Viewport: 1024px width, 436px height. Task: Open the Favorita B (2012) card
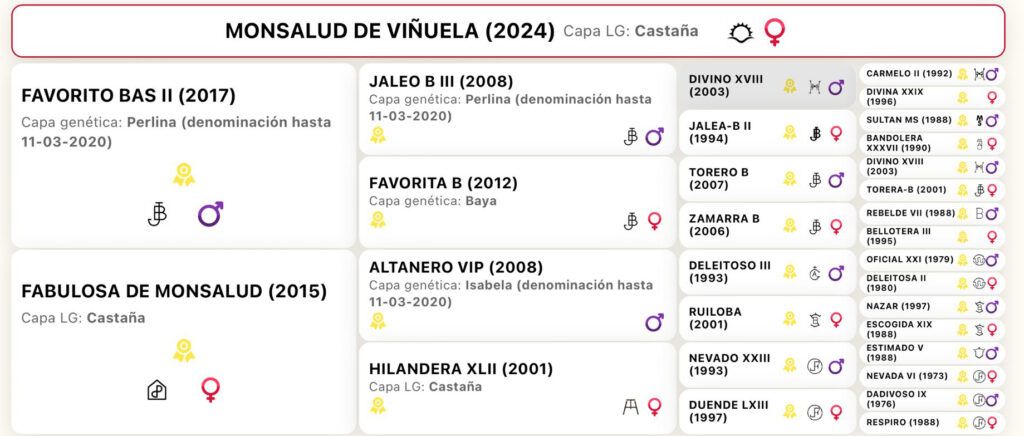[x=517, y=202]
